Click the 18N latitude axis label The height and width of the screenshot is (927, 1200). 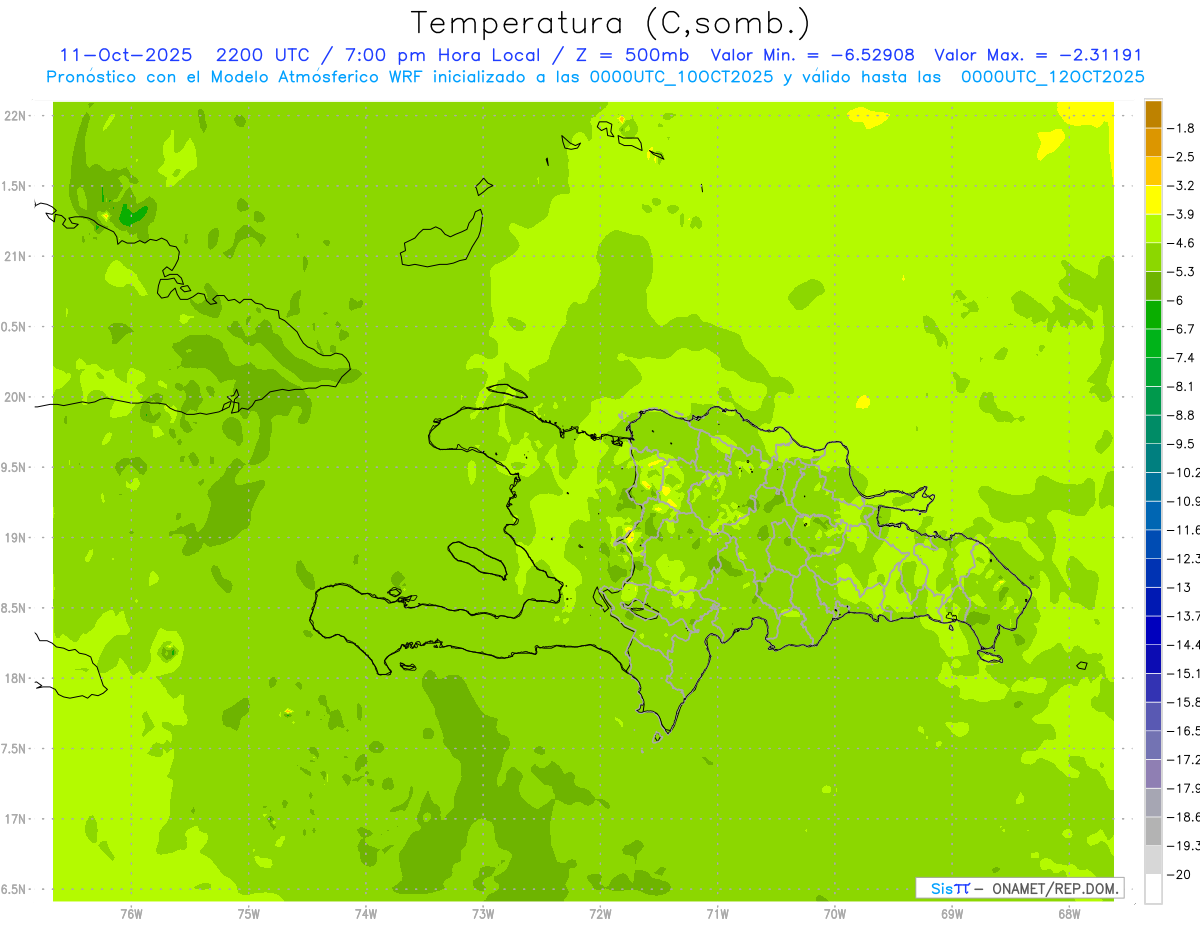[15, 679]
